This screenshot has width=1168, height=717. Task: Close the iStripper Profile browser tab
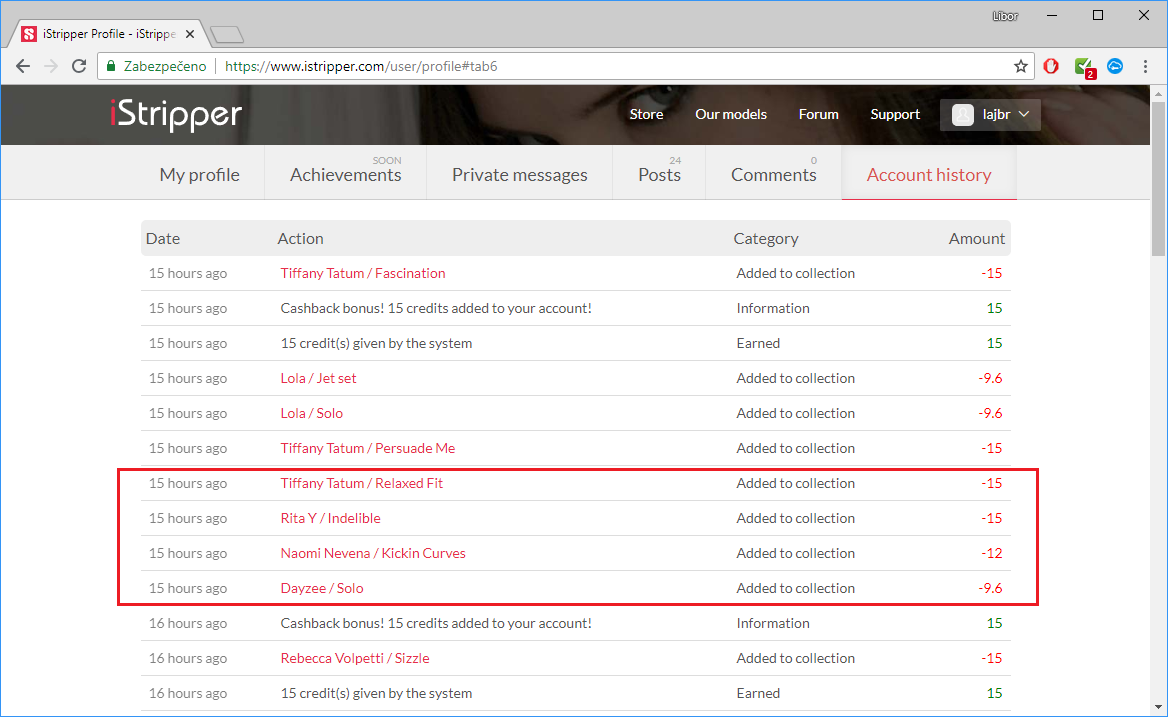[x=190, y=34]
